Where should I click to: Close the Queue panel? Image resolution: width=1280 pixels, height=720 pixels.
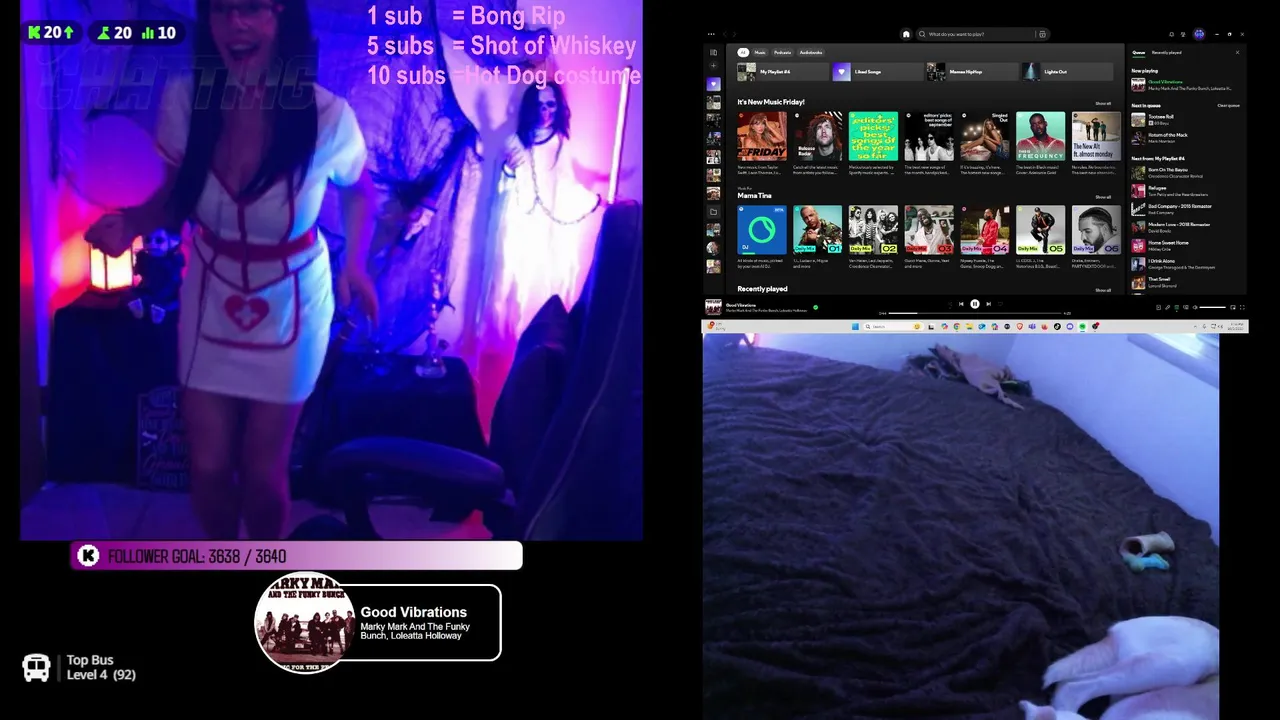1237,52
